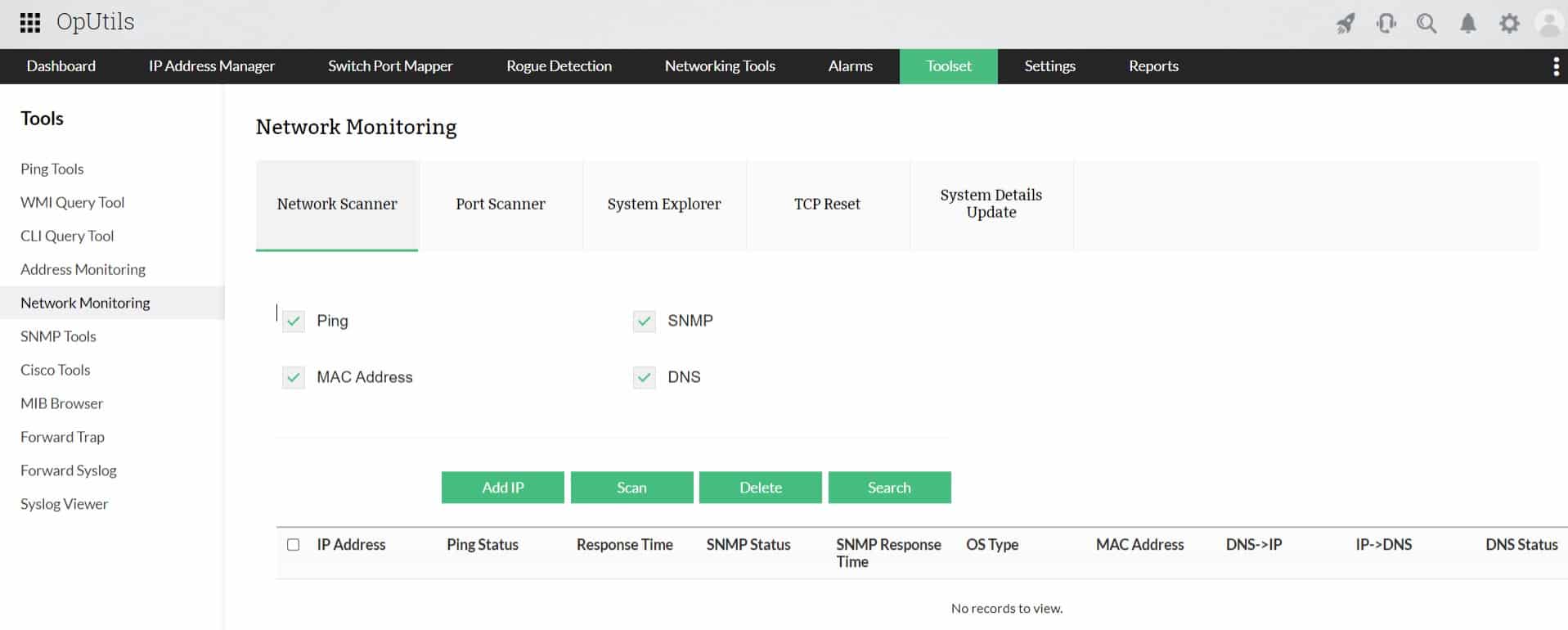Click the IP->DNS column header

(1384, 545)
